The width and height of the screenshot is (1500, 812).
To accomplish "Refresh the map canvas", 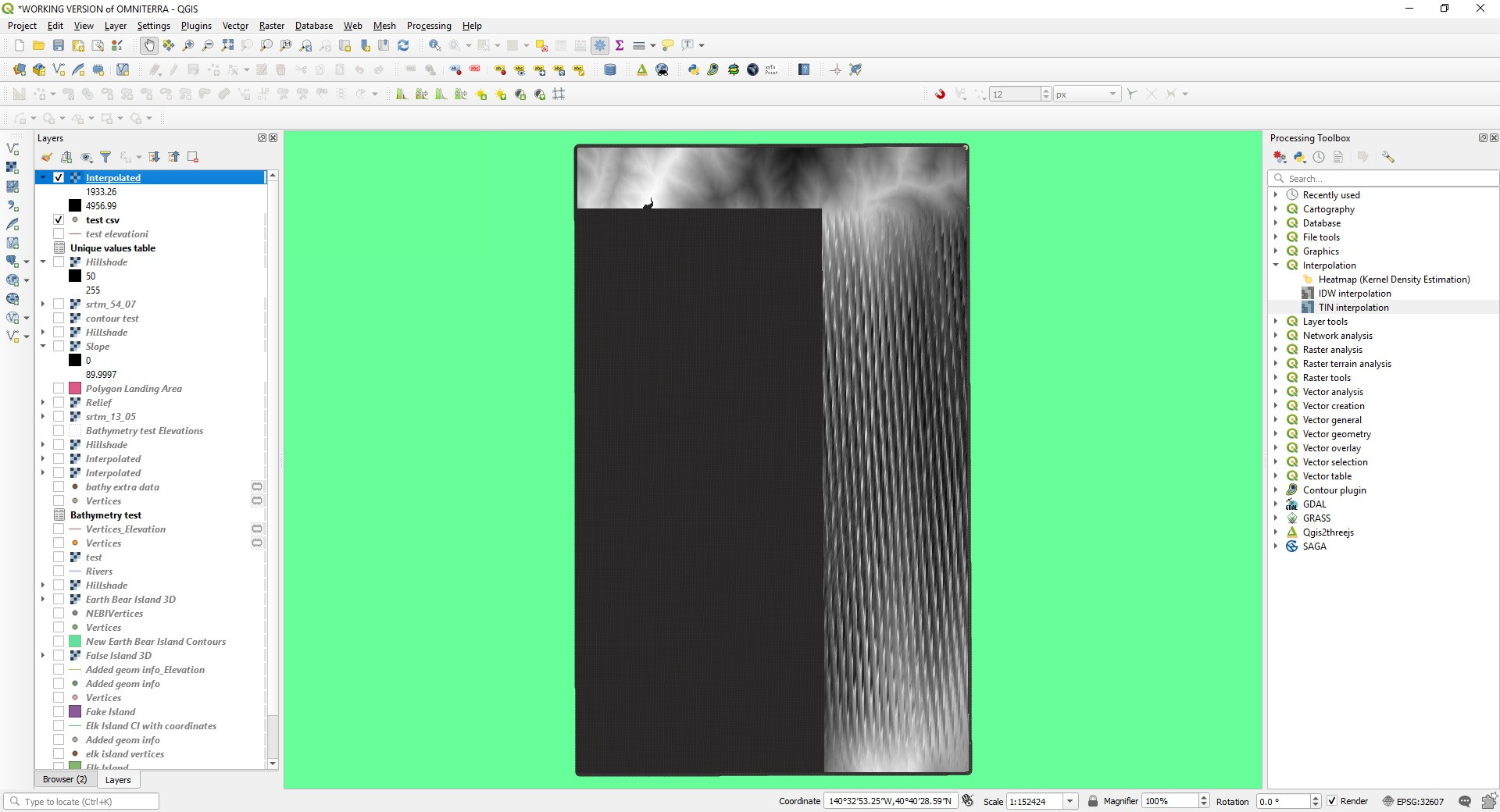I will [403, 45].
